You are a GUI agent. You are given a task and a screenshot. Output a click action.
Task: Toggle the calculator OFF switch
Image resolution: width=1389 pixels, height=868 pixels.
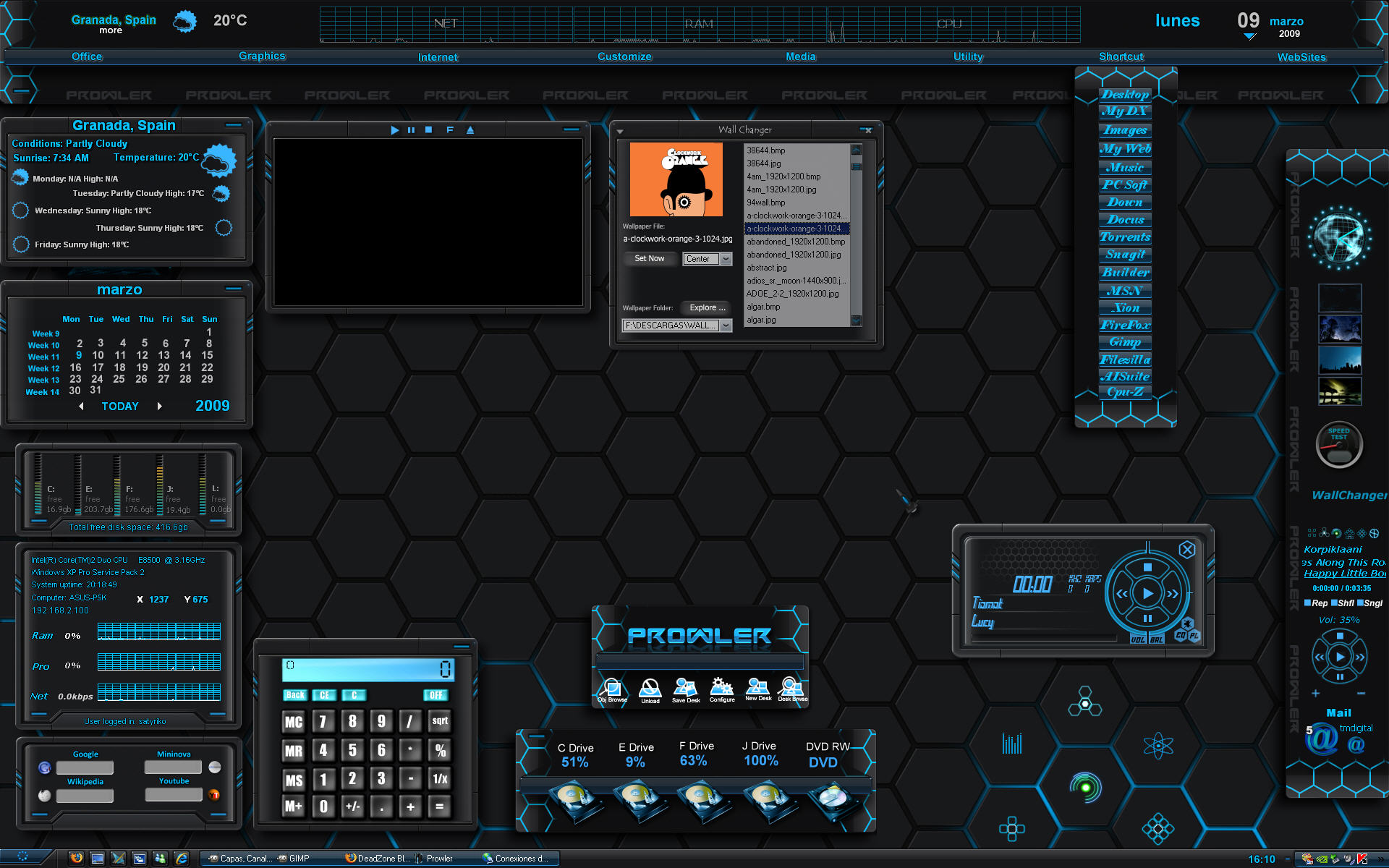[436, 695]
